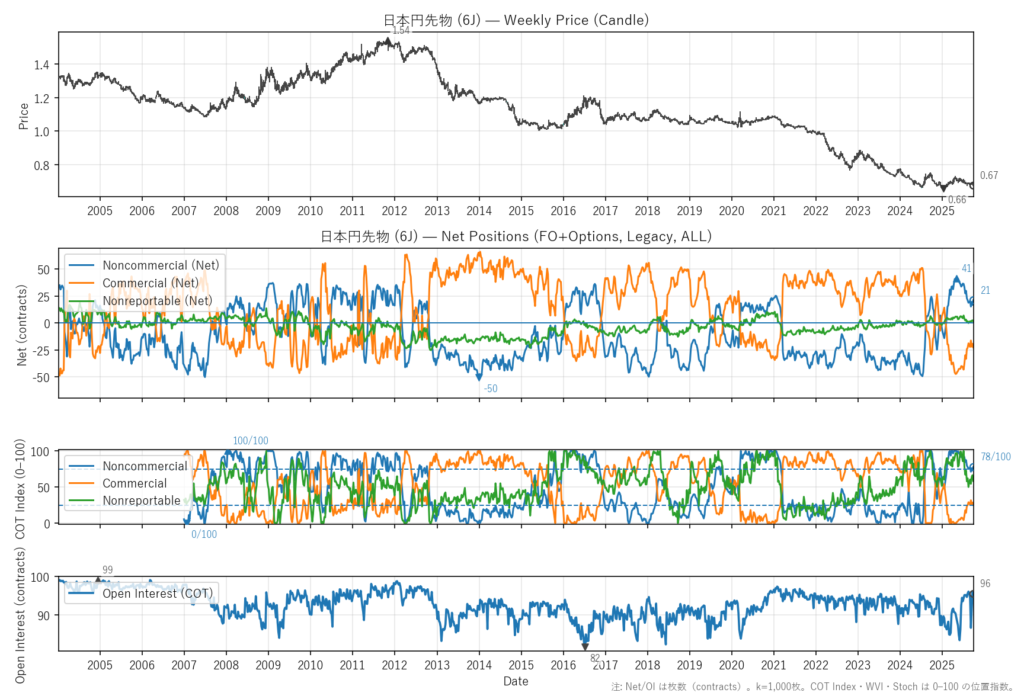This screenshot has width=1024, height=699.
Task: Click the -50 net position low annotation
Action: pyautogui.click(x=490, y=388)
